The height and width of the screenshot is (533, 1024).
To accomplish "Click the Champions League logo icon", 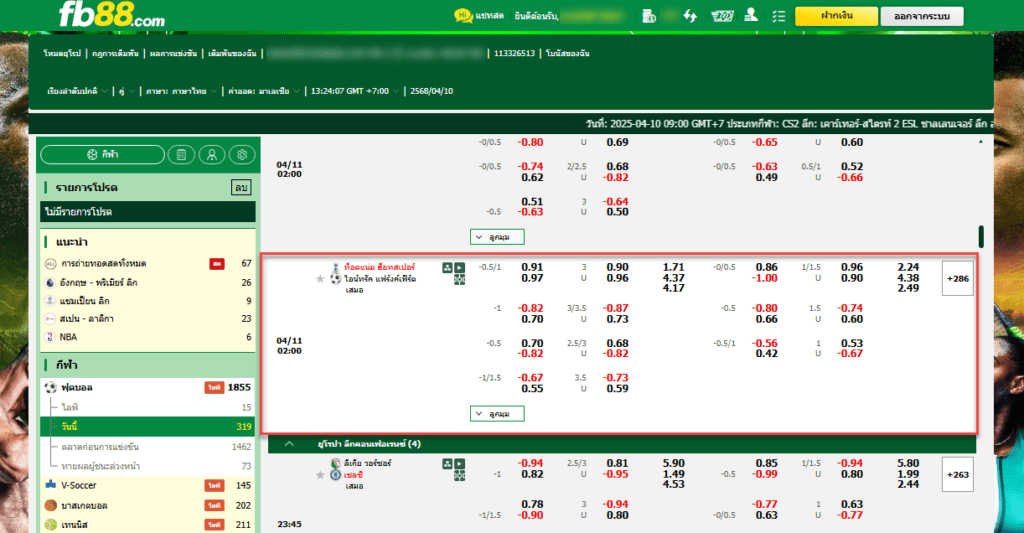I will [50, 301].
